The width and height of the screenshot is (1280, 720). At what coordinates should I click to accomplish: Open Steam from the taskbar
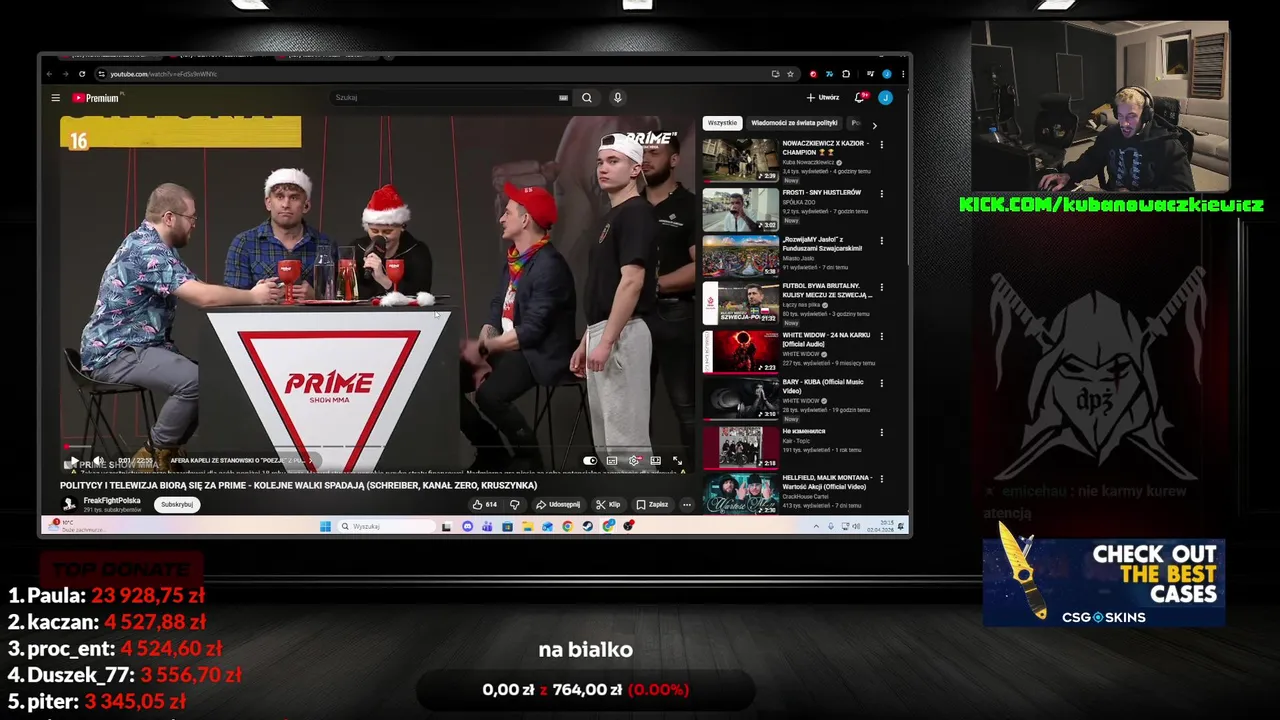[588, 527]
